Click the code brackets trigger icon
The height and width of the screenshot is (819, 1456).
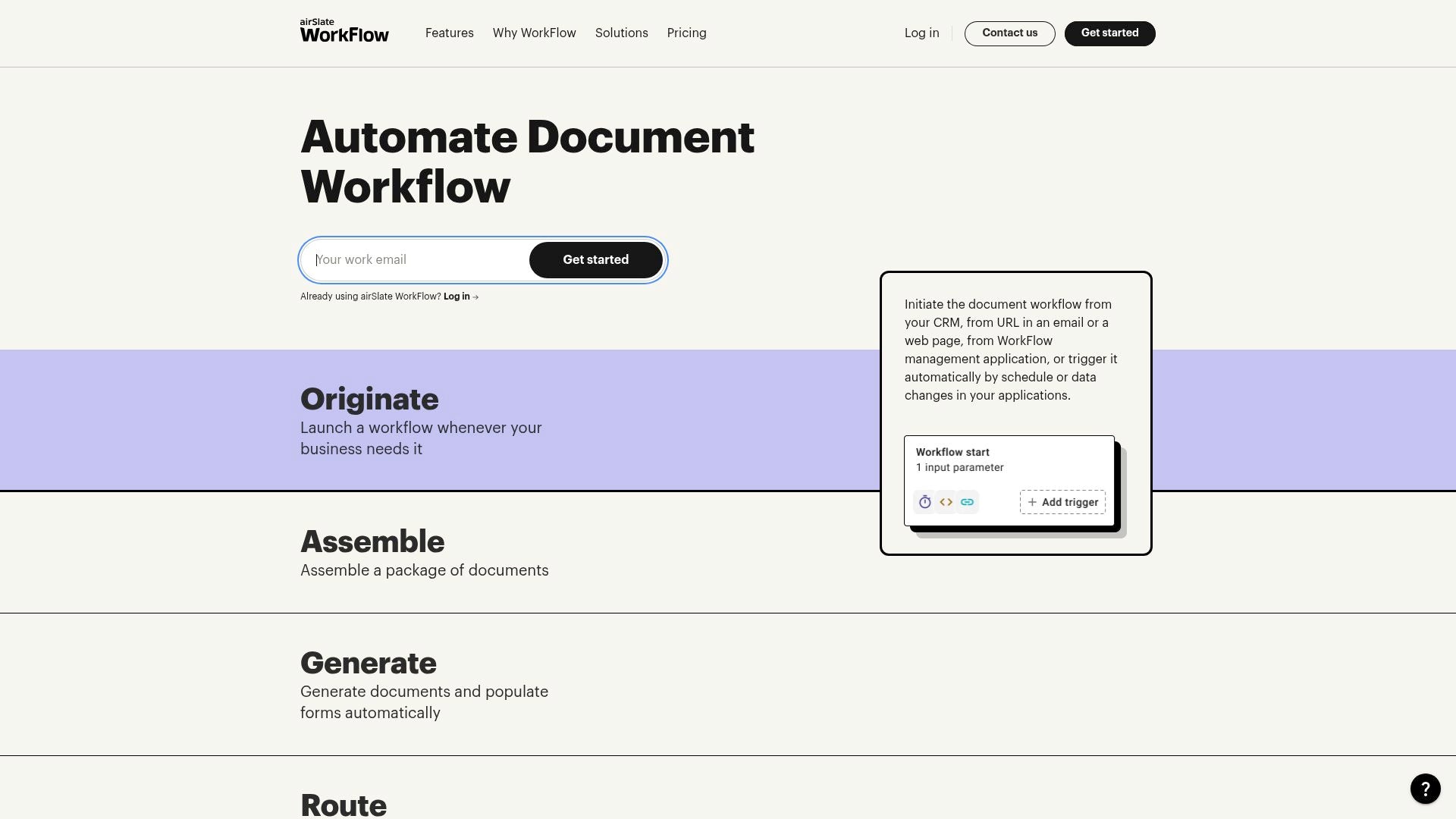click(x=946, y=502)
